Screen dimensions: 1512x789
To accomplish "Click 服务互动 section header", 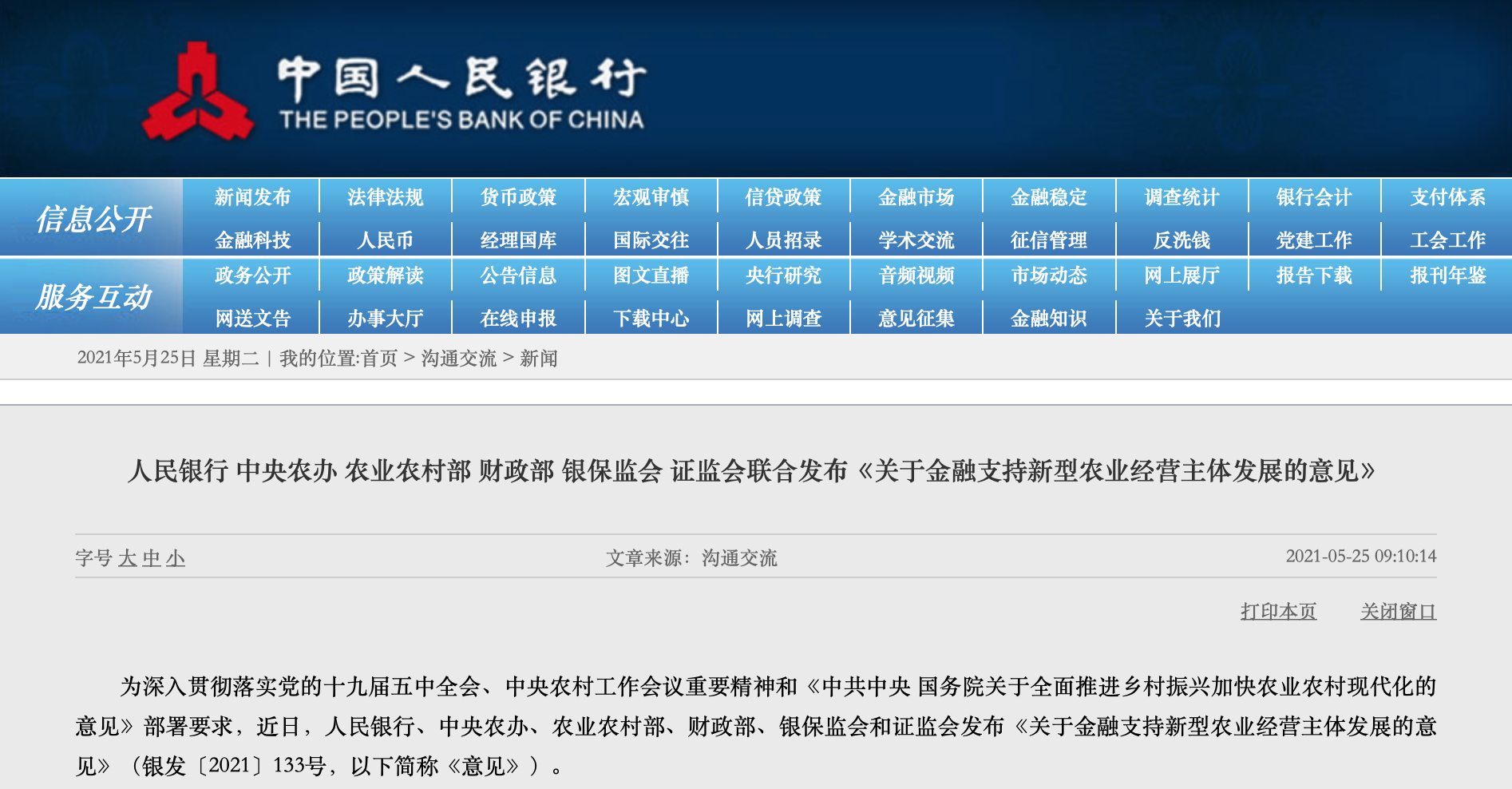I will click(x=93, y=297).
